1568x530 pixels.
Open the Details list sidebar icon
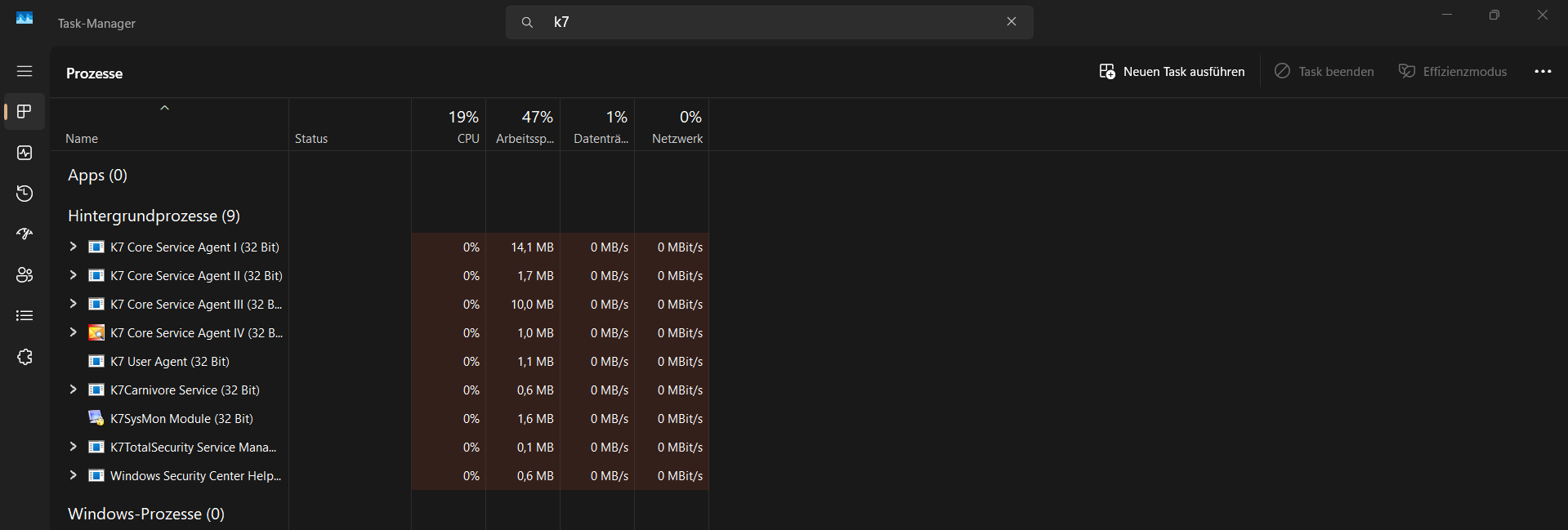click(25, 316)
